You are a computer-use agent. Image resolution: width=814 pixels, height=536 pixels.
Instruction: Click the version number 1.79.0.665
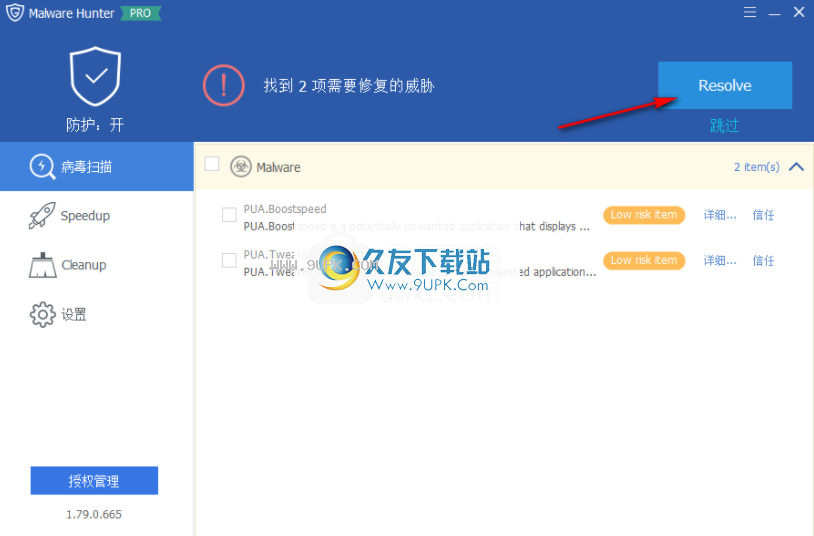point(94,514)
